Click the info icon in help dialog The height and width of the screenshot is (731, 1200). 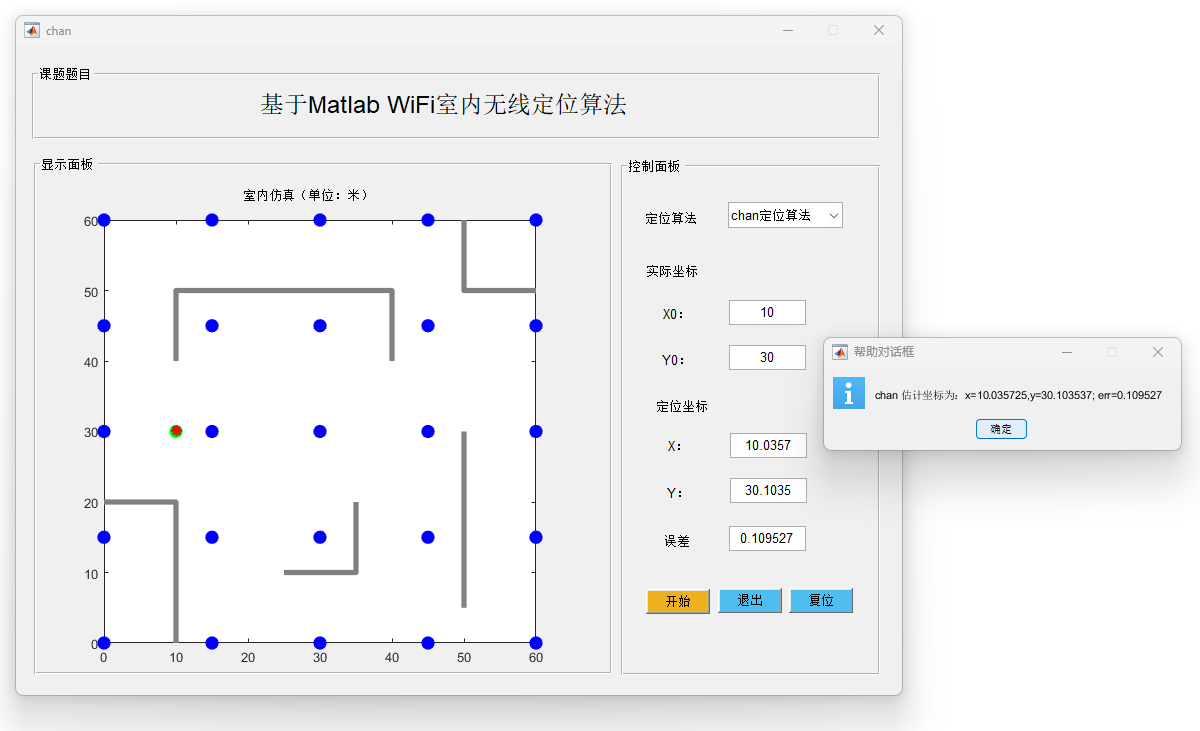click(x=849, y=394)
